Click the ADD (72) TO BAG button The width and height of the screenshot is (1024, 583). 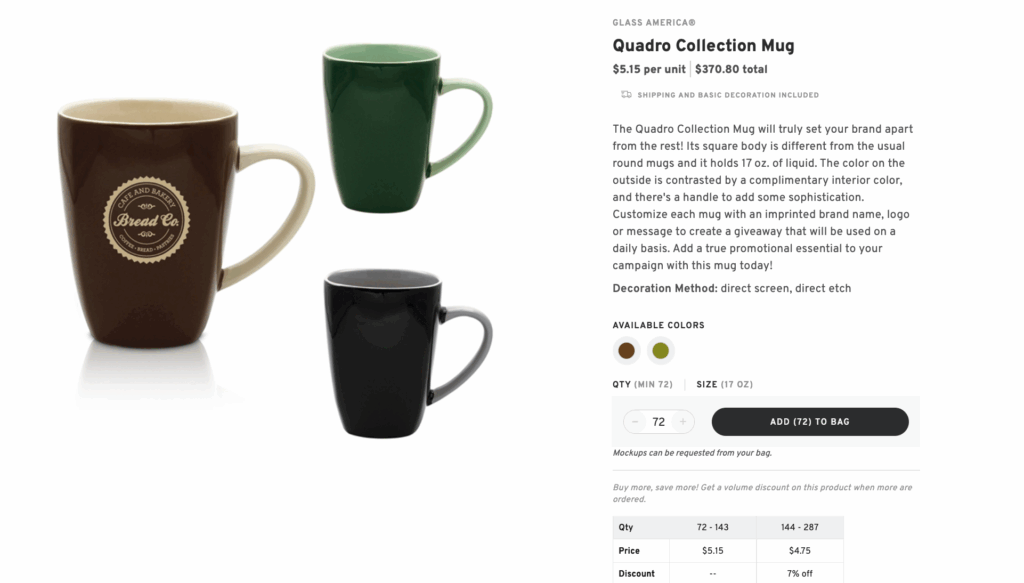pyautogui.click(x=809, y=421)
